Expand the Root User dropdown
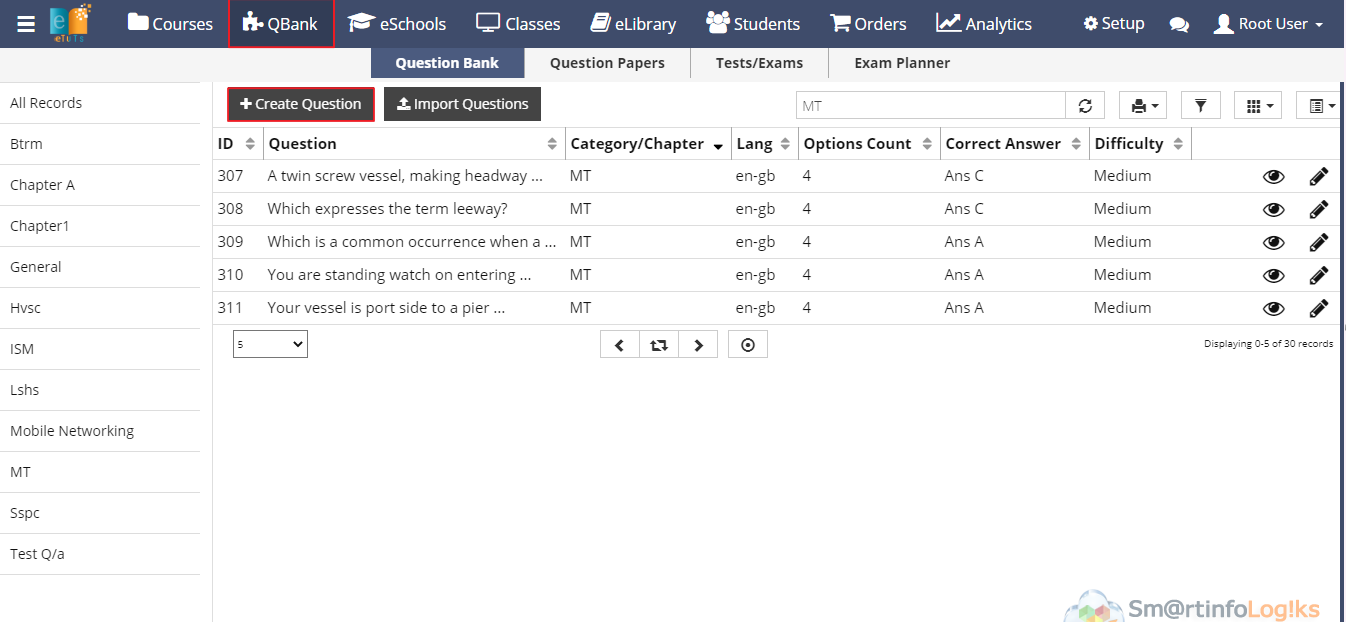1346x622 pixels. (1269, 24)
